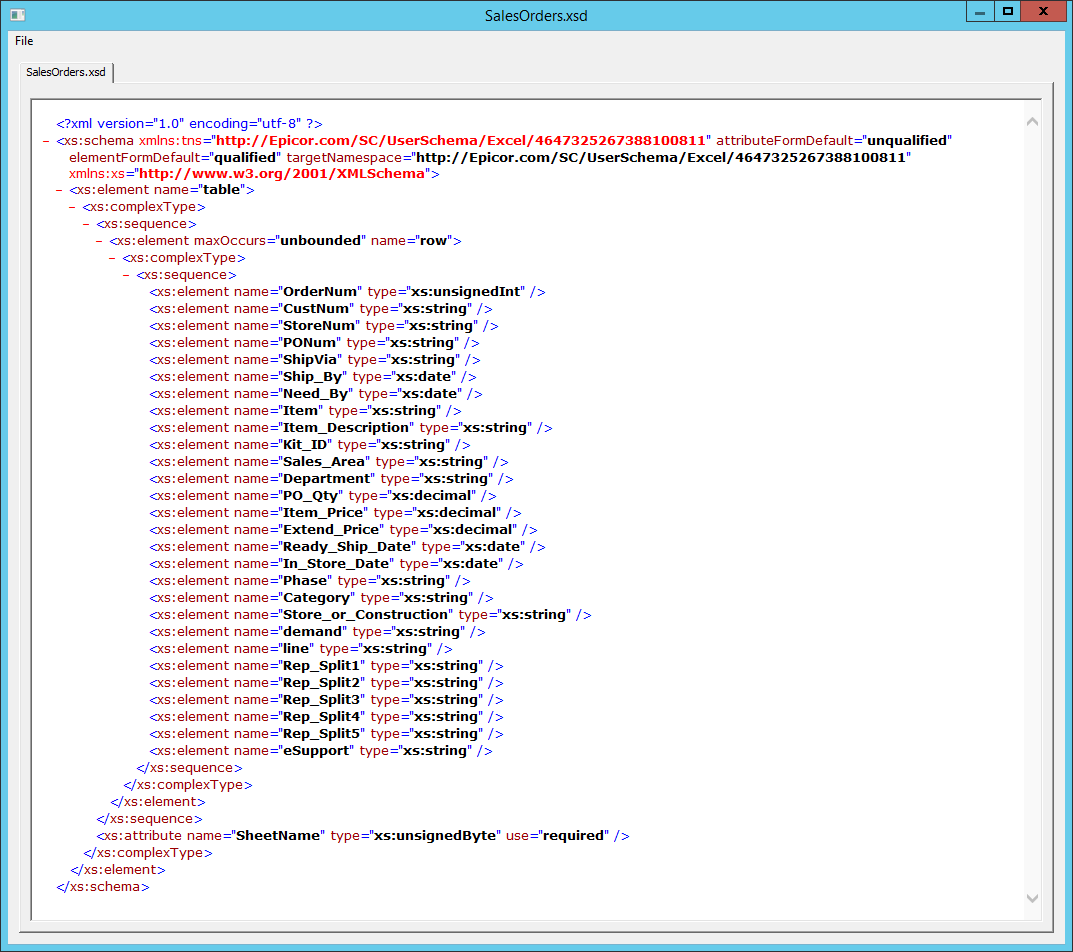
Task: Click the application icon in title bar
Action: [18, 14]
